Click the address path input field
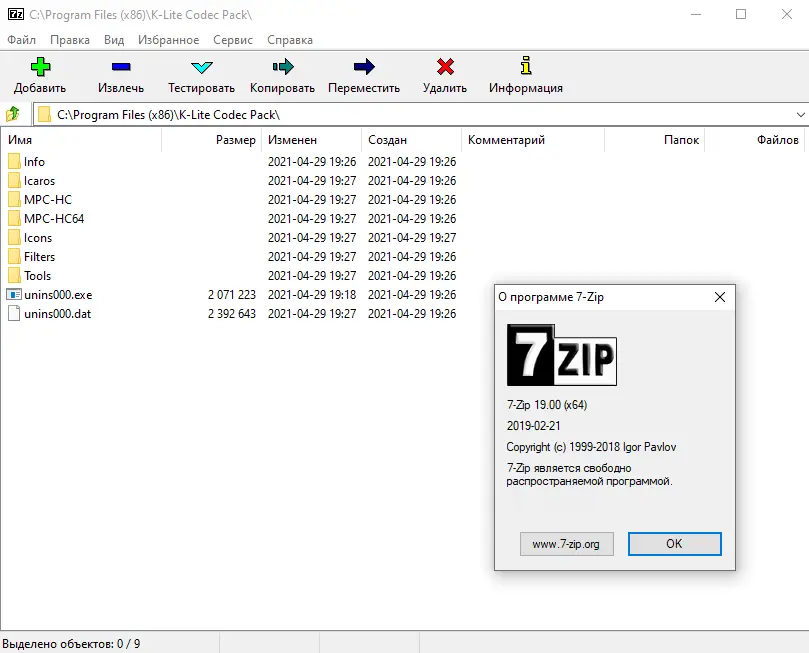The image size is (809, 653). pos(420,115)
